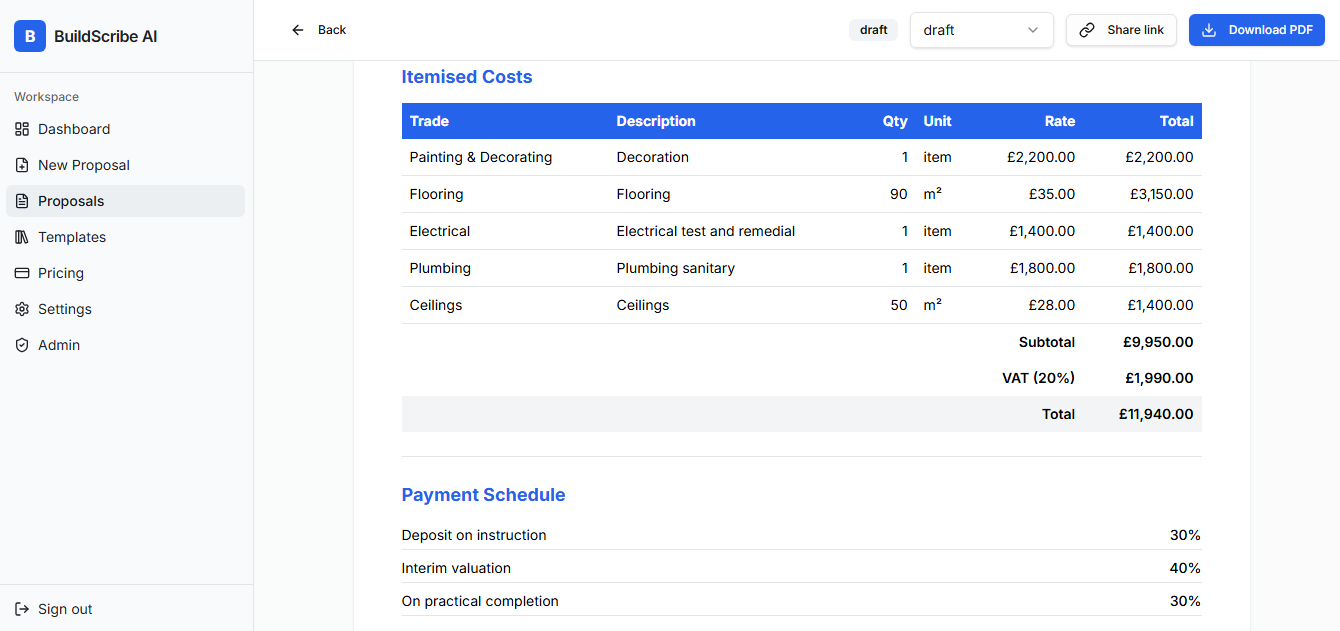Click the Itemised Costs heading

(467, 77)
